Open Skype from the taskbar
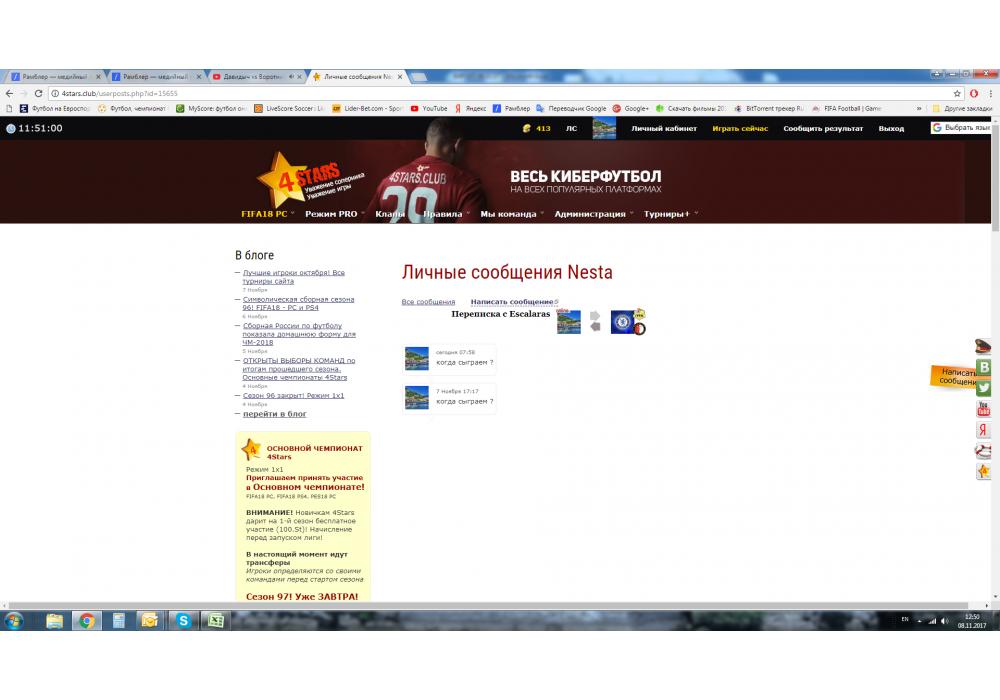Screen dimensions: 1000x700 pyautogui.click(x=183, y=620)
